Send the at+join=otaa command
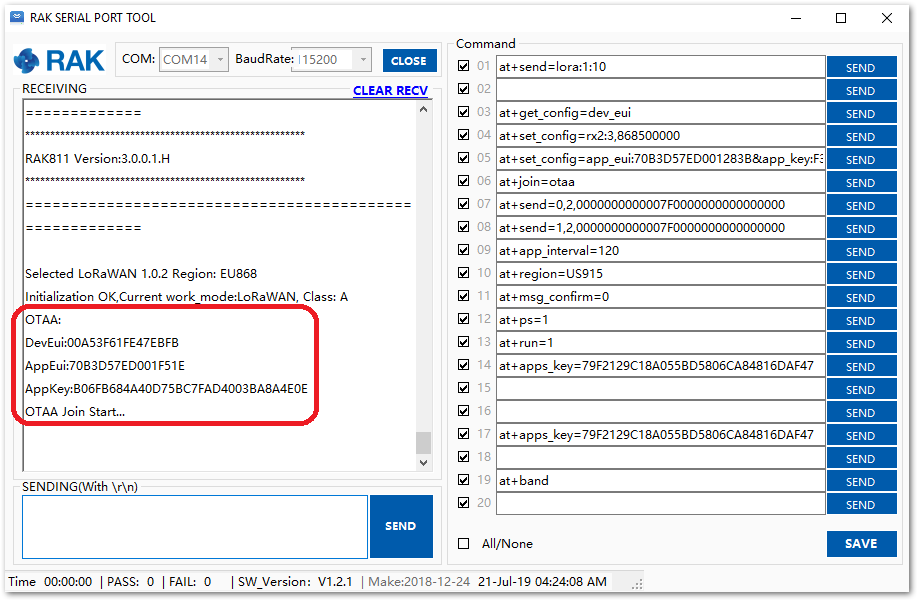Viewport: 918px width, 601px height. (x=861, y=181)
